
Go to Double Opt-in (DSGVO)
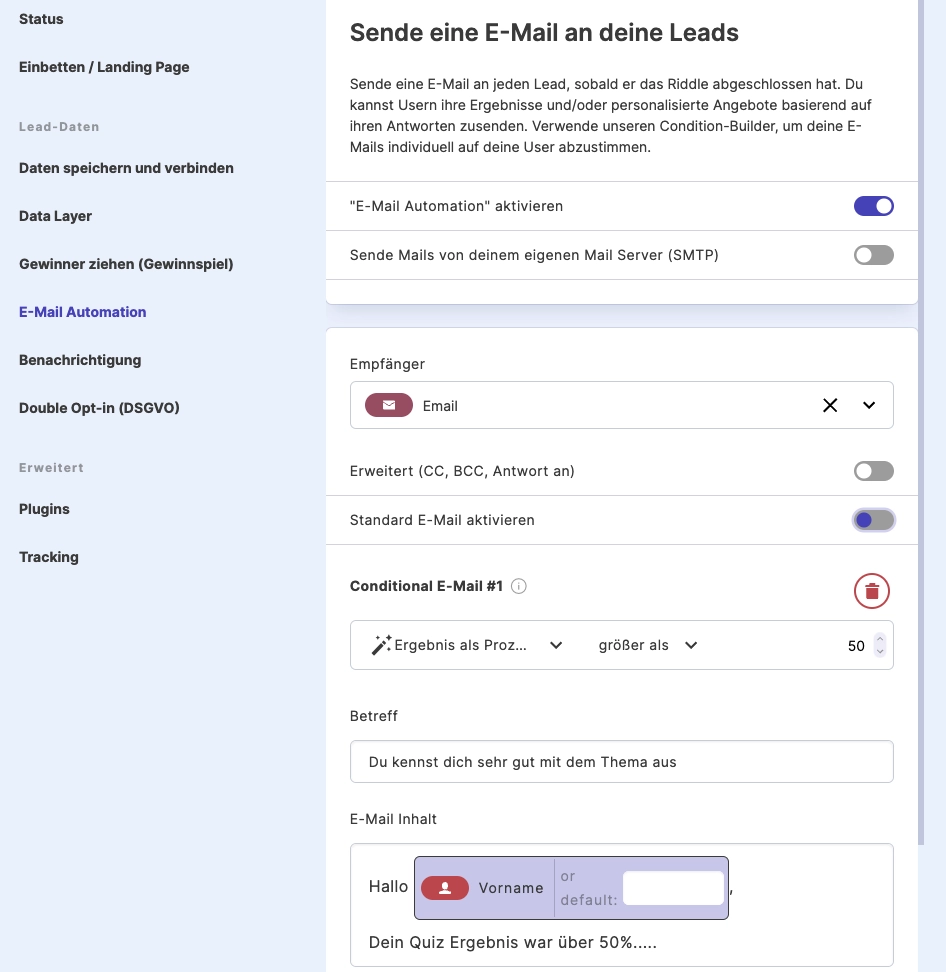(x=99, y=408)
